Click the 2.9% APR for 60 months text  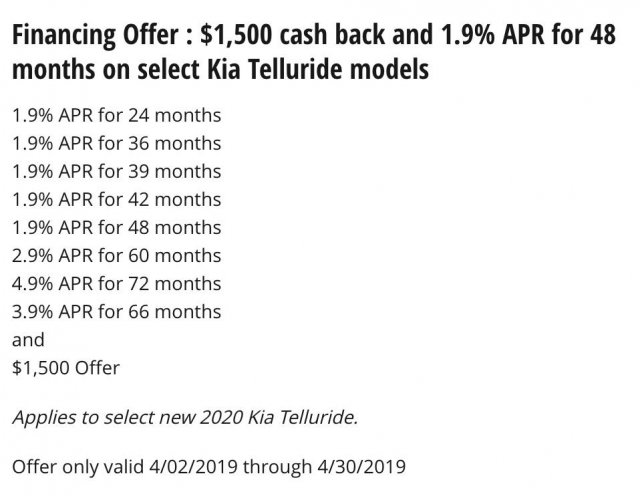117,256
